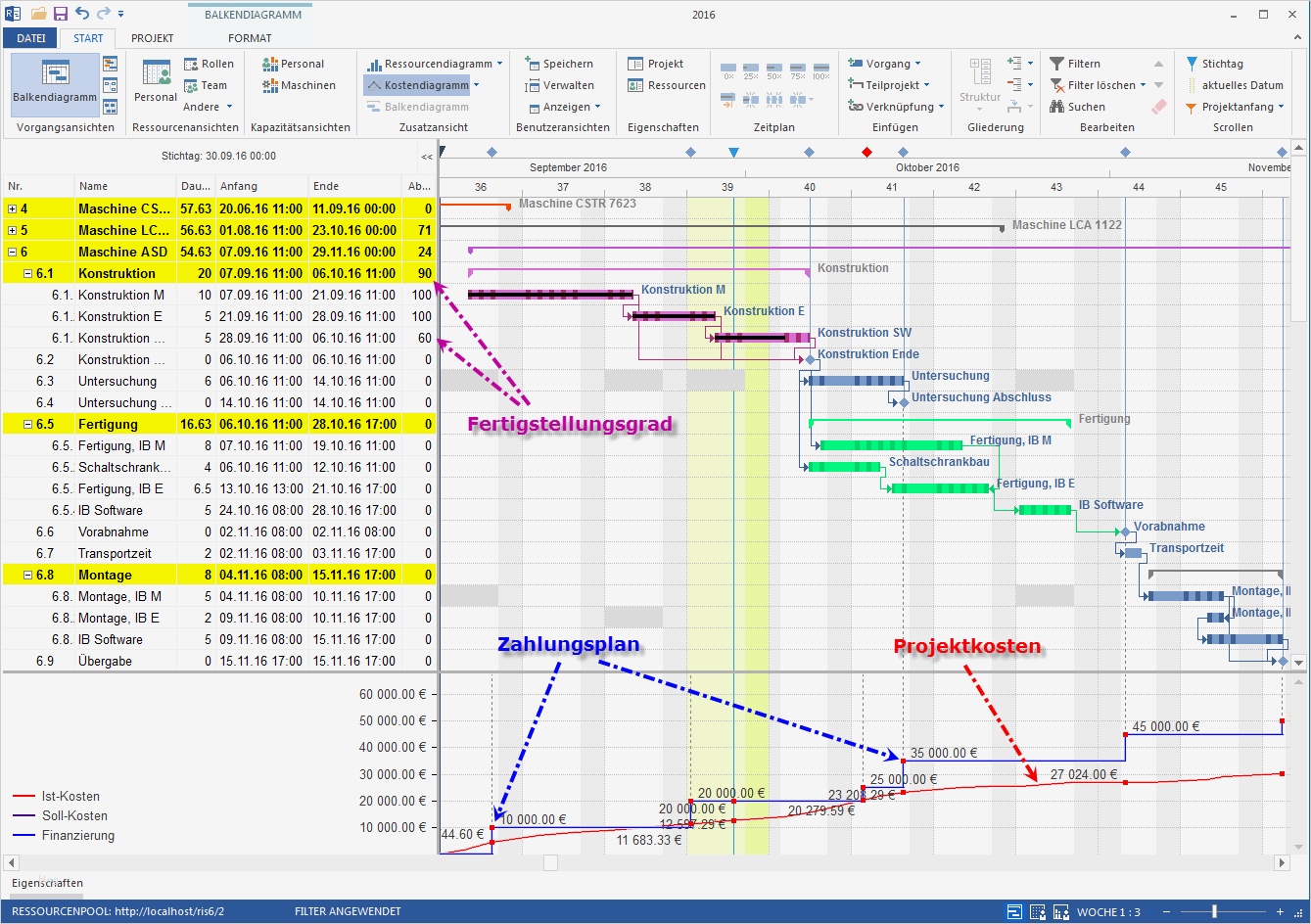This screenshot has width=1311, height=924.
Task: Select the Schaltschrankbau green task bar
Action: click(x=844, y=467)
